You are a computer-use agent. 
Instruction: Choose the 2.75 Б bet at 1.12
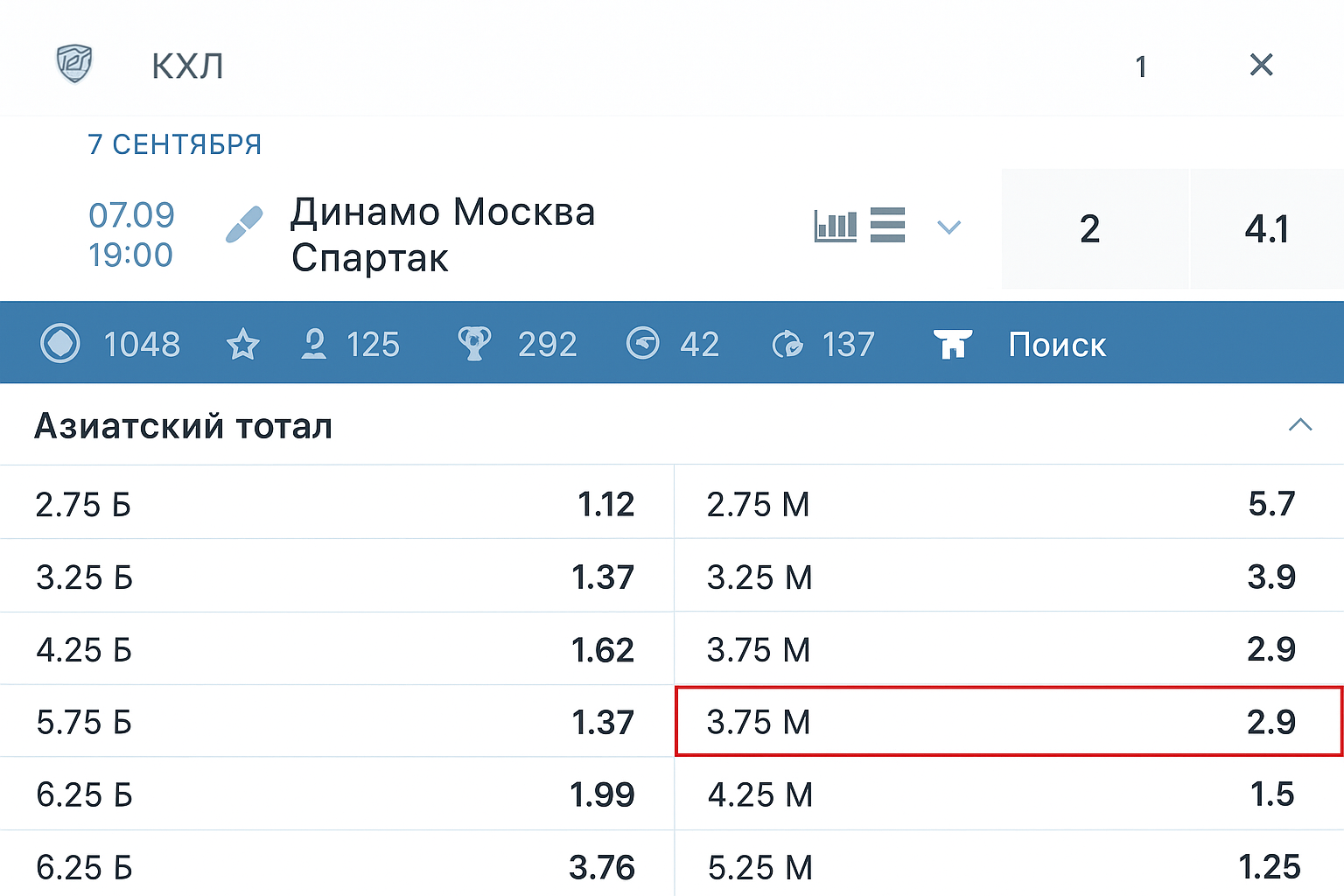tap(336, 502)
